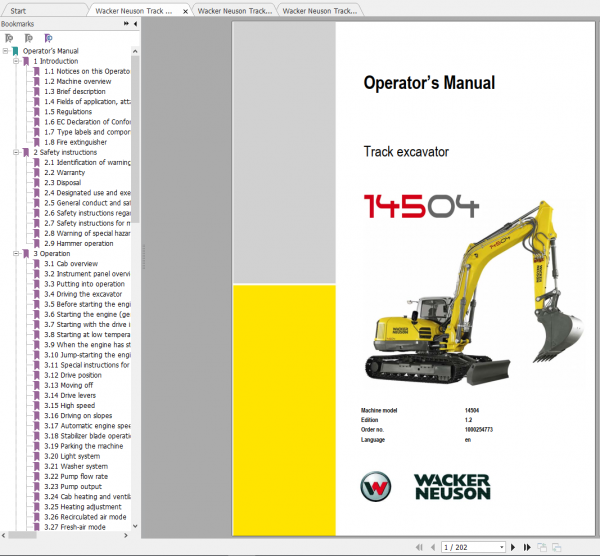
Task: Click the bookmarks scroll up arrow
Action: tap(135, 51)
